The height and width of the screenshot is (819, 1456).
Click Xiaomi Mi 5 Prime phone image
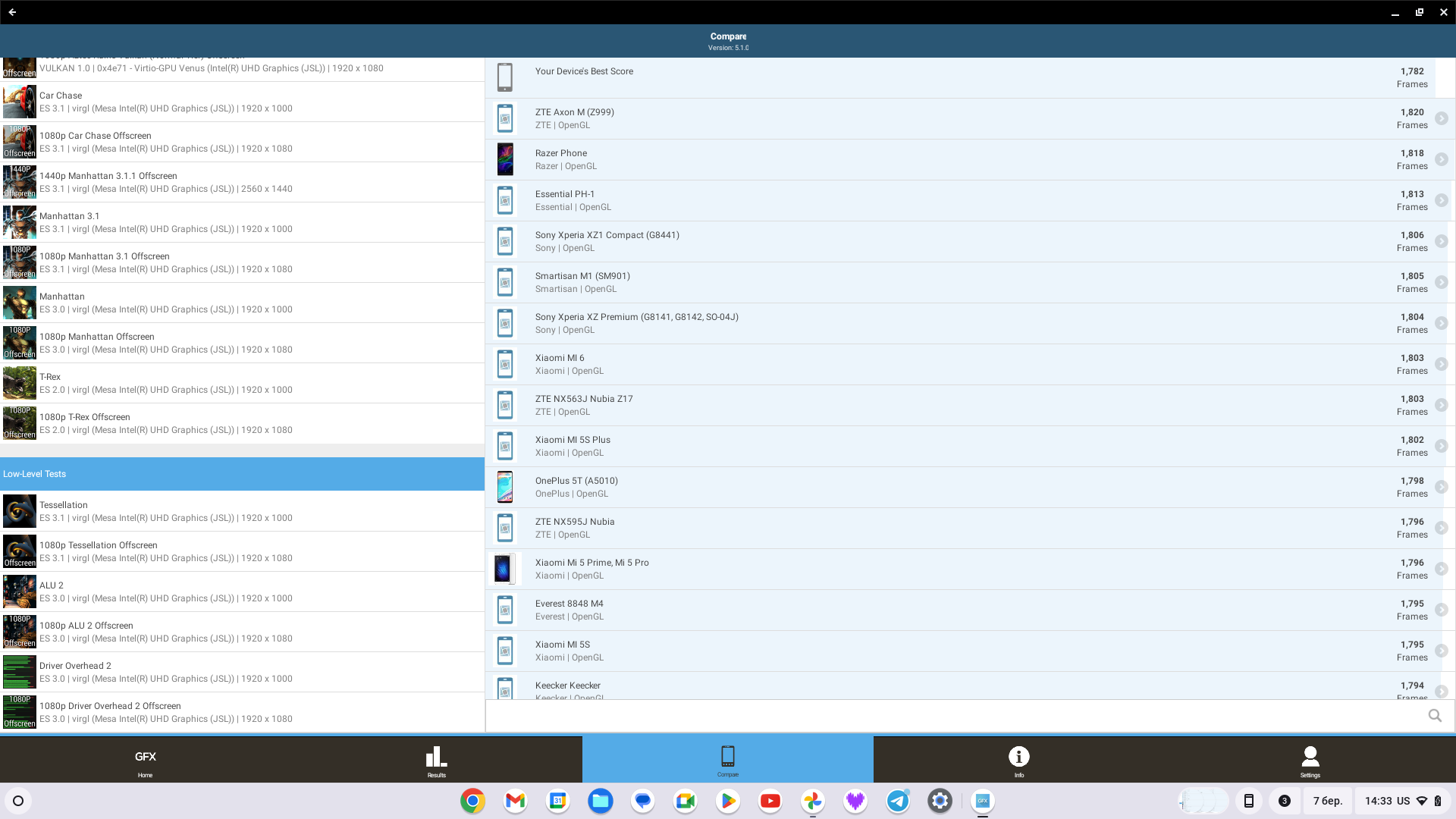pyautogui.click(x=504, y=569)
